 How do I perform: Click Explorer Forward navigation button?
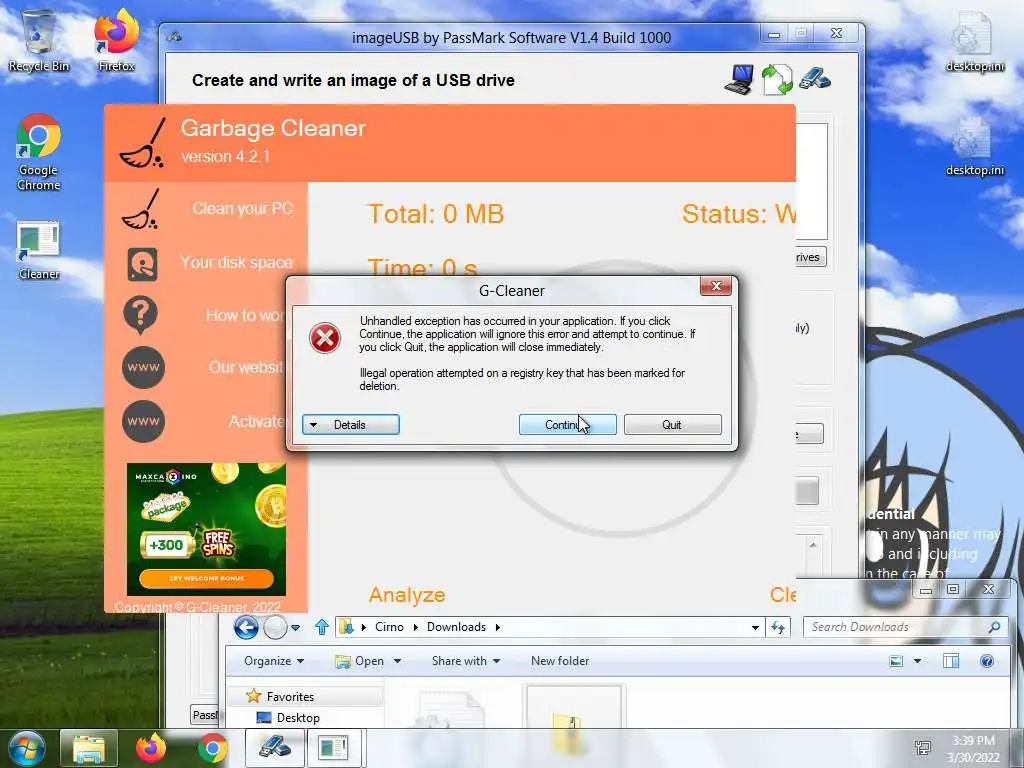pos(275,628)
